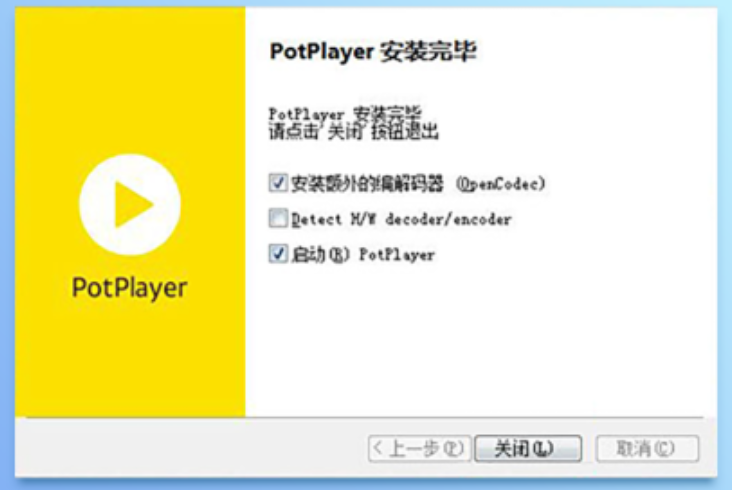
Task: Click the 安装额外的编解码器 (OpenCodec) label
Action: (418, 183)
